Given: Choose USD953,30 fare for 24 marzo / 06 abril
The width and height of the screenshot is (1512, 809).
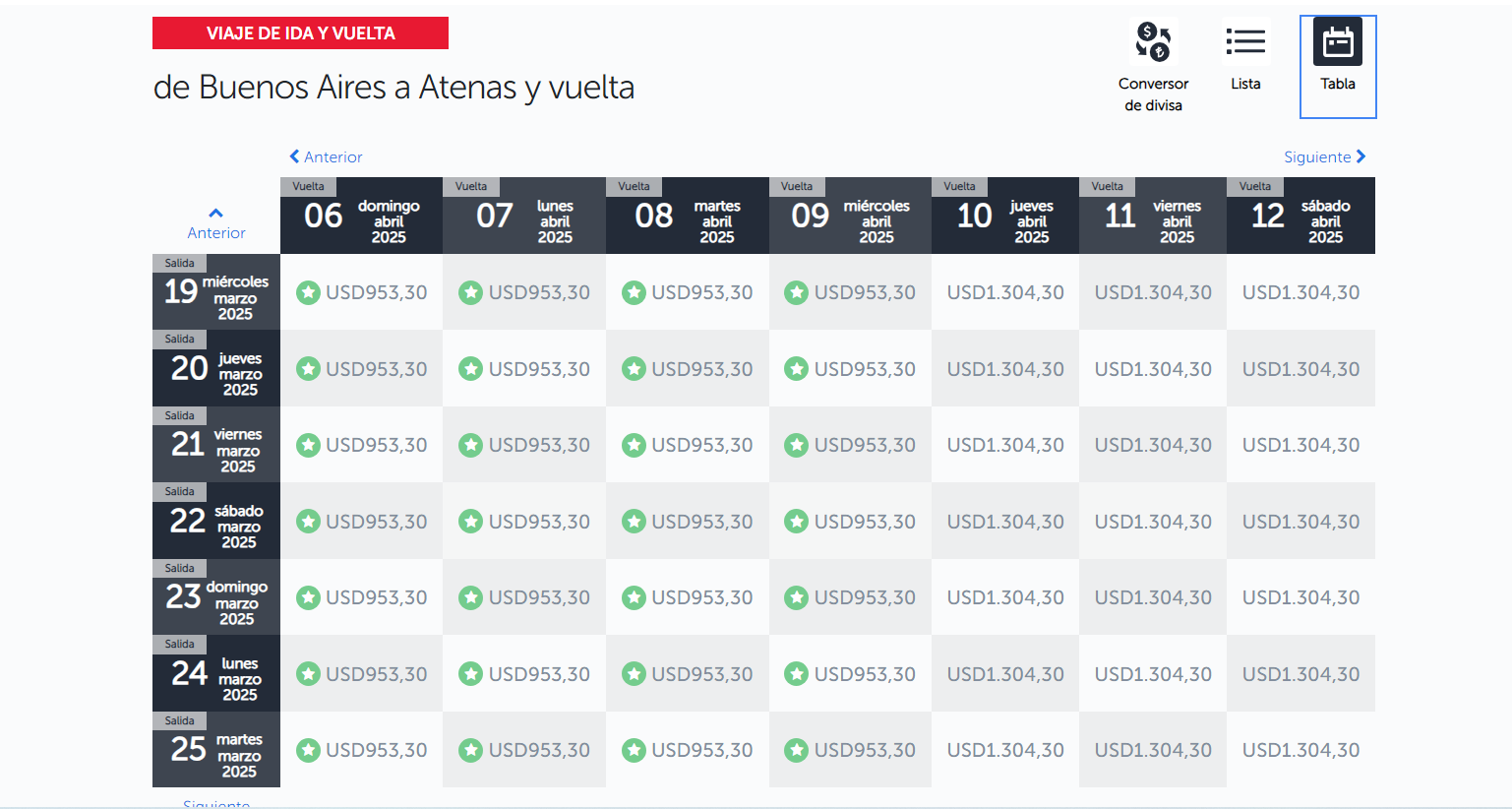Looking at the screenshot, I should point(362,674).
